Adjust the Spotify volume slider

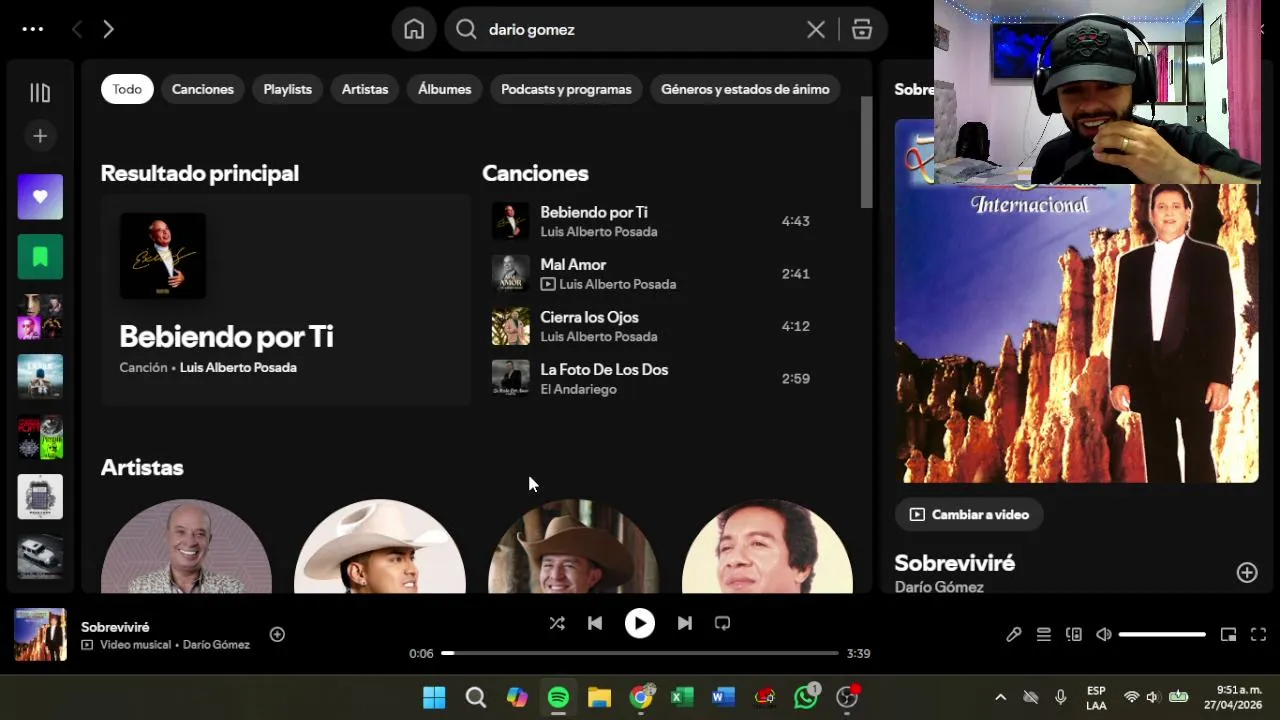click(1162, 634)
